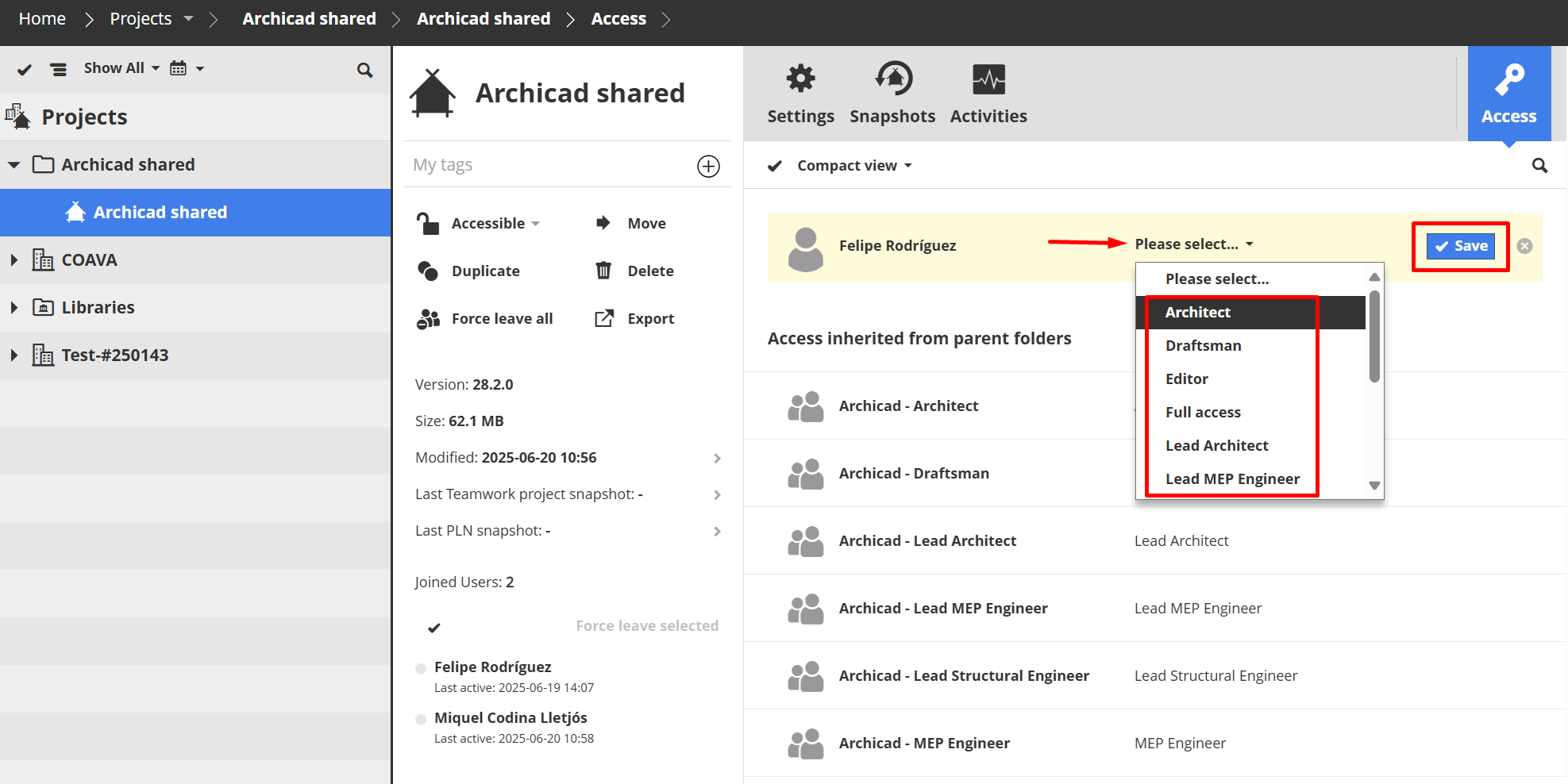
Task: Switch to the Access key tab
Action: 1508,94
